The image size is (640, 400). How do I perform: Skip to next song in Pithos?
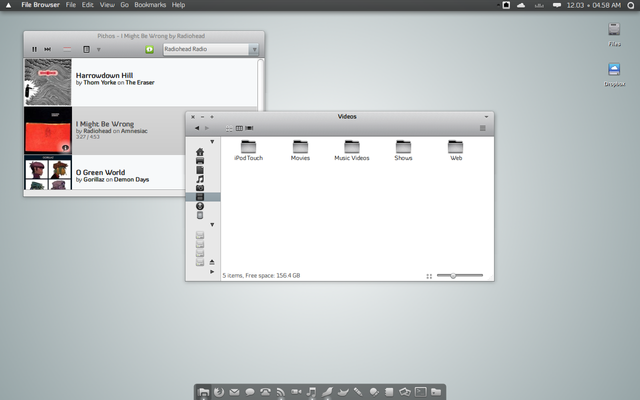pos(47,49)
